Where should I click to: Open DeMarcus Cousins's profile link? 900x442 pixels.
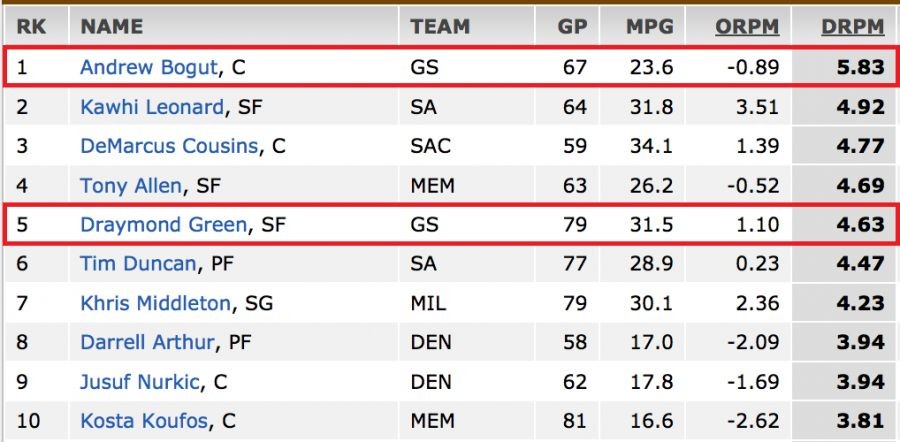pyautogui.click(x=169, y=146)
